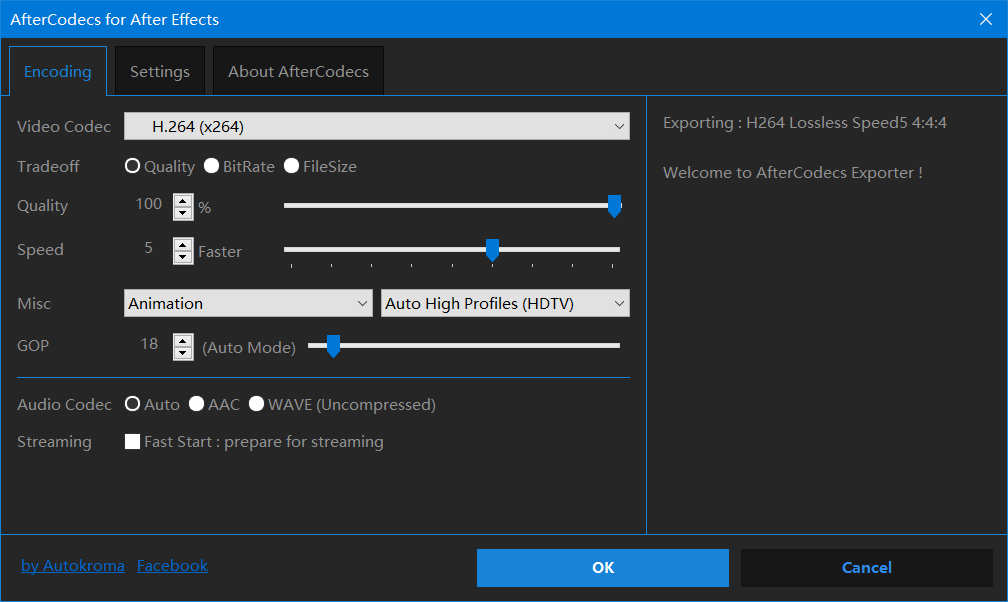Viewport: 1008px width, 602px height.
Task: Open the Settings tab
Action: 160,71
